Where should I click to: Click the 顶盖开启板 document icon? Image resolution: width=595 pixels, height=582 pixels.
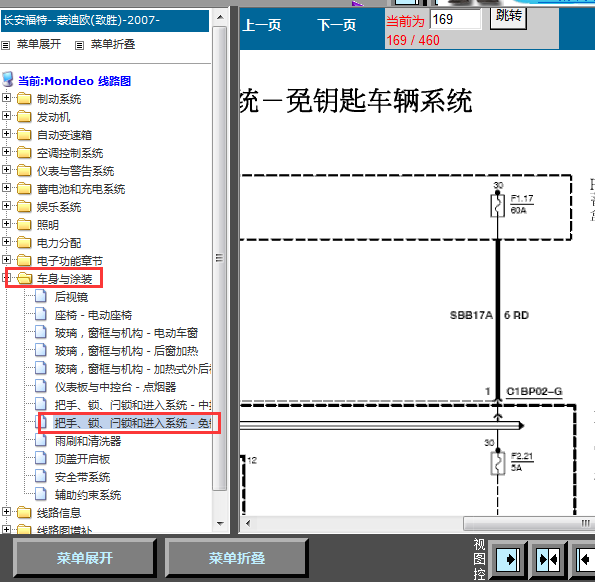tap(41, 458)
